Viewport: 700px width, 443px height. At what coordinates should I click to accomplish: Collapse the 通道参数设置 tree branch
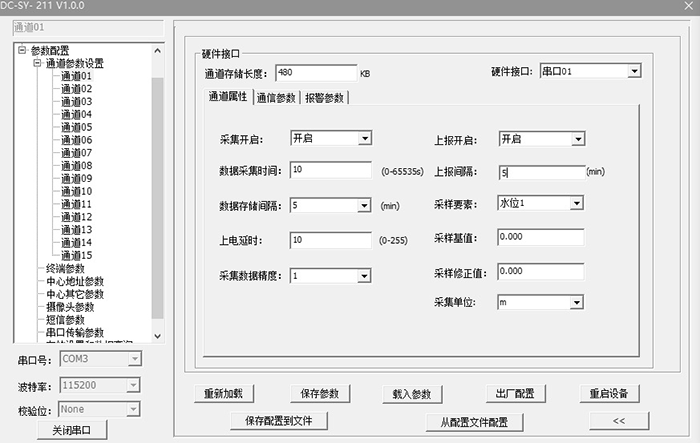(x=37, y=63)
